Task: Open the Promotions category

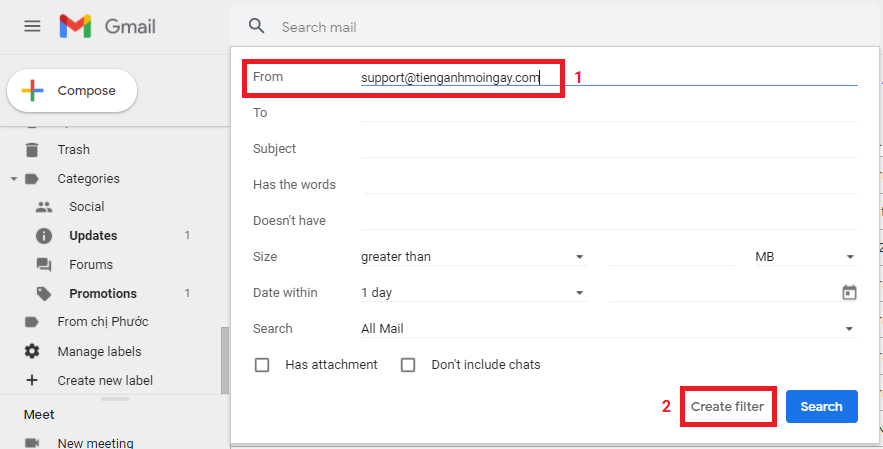Action: click(x=102, y=294)
